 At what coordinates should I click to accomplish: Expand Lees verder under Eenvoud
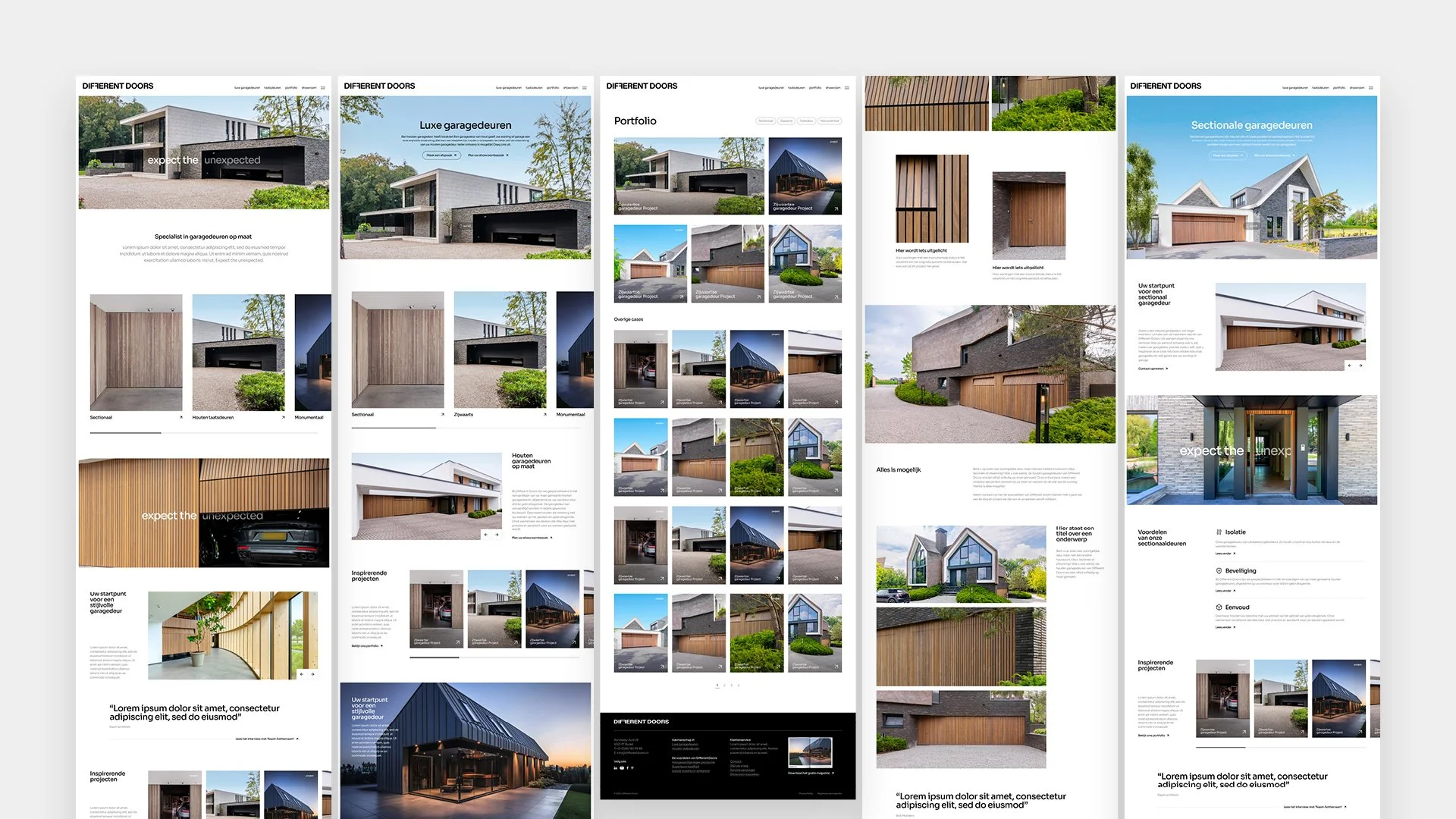coord(1225,627)
